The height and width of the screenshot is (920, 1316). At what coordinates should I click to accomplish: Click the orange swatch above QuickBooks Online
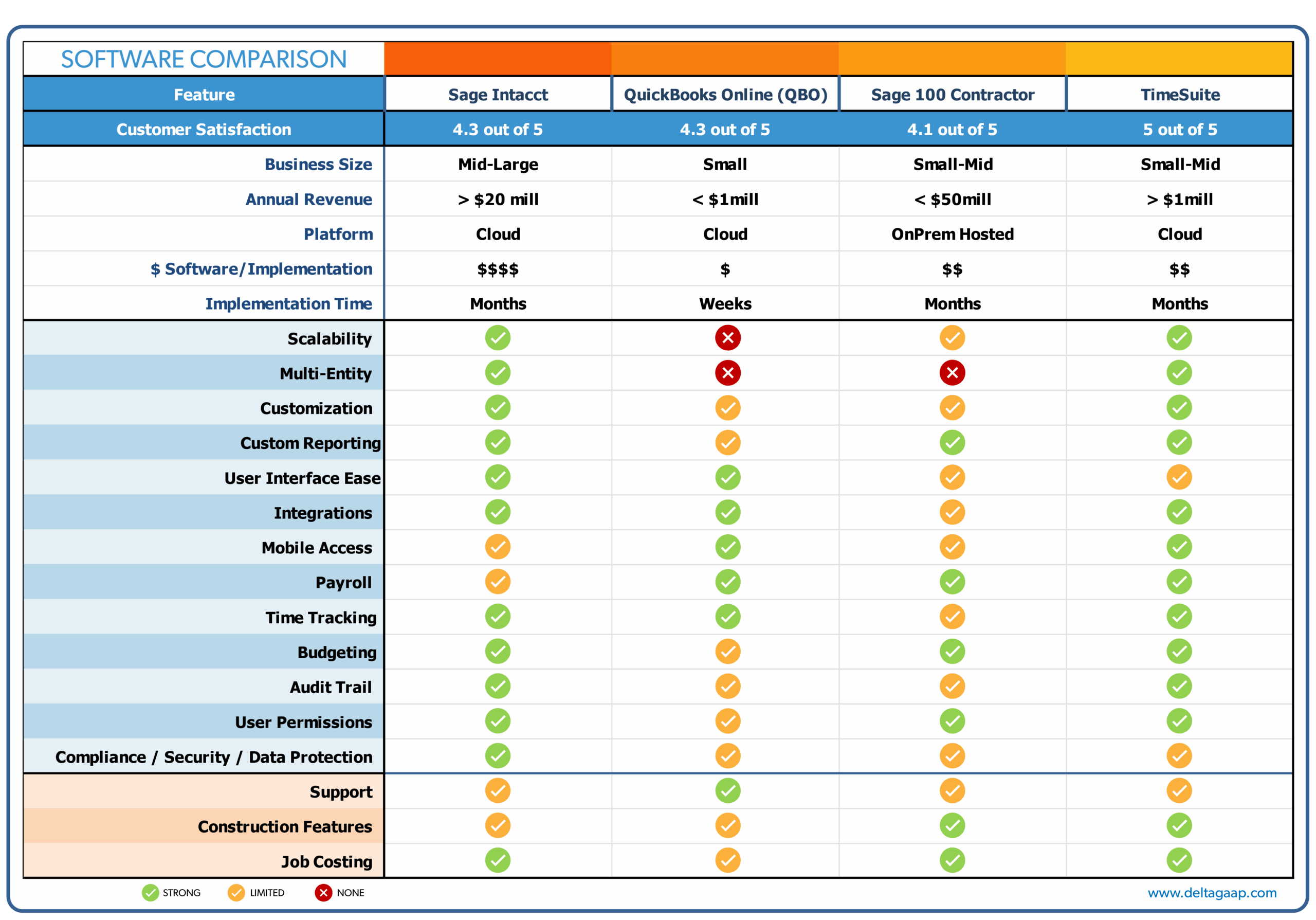click(725, 59)
